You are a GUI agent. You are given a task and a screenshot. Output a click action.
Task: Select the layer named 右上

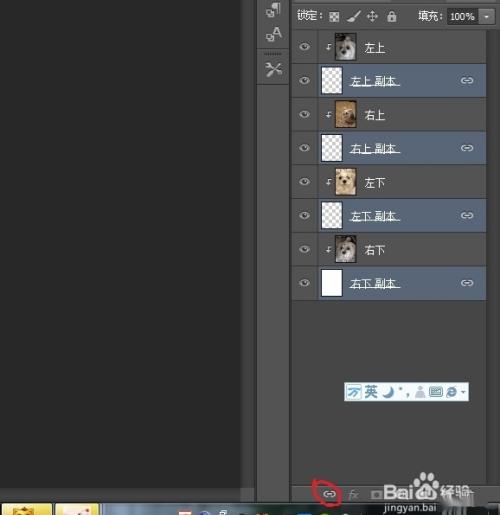coord(375,115)
